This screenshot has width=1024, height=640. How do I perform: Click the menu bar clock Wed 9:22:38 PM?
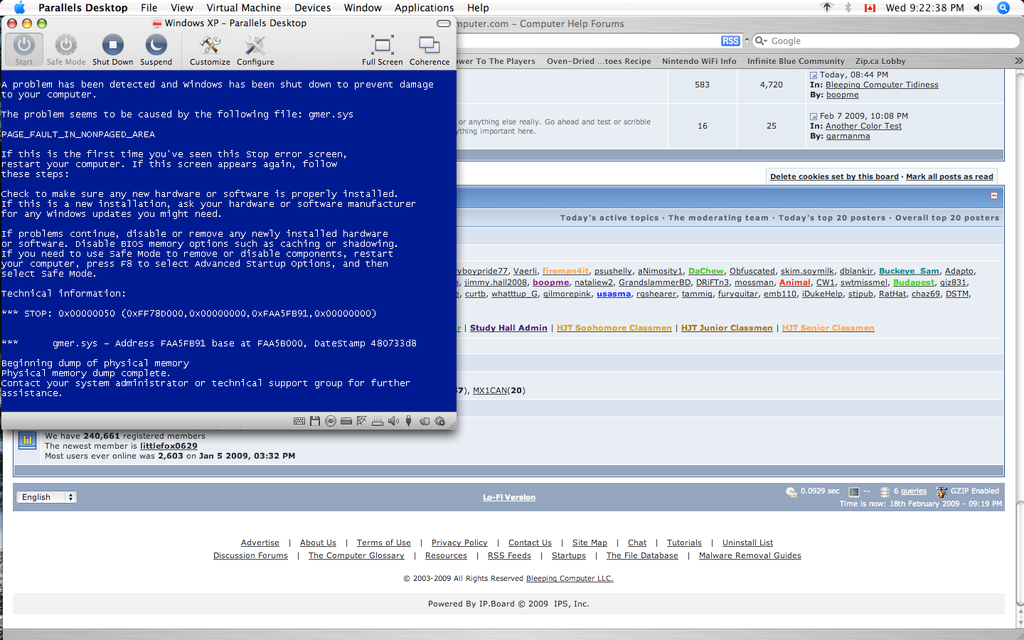(925, 8)
